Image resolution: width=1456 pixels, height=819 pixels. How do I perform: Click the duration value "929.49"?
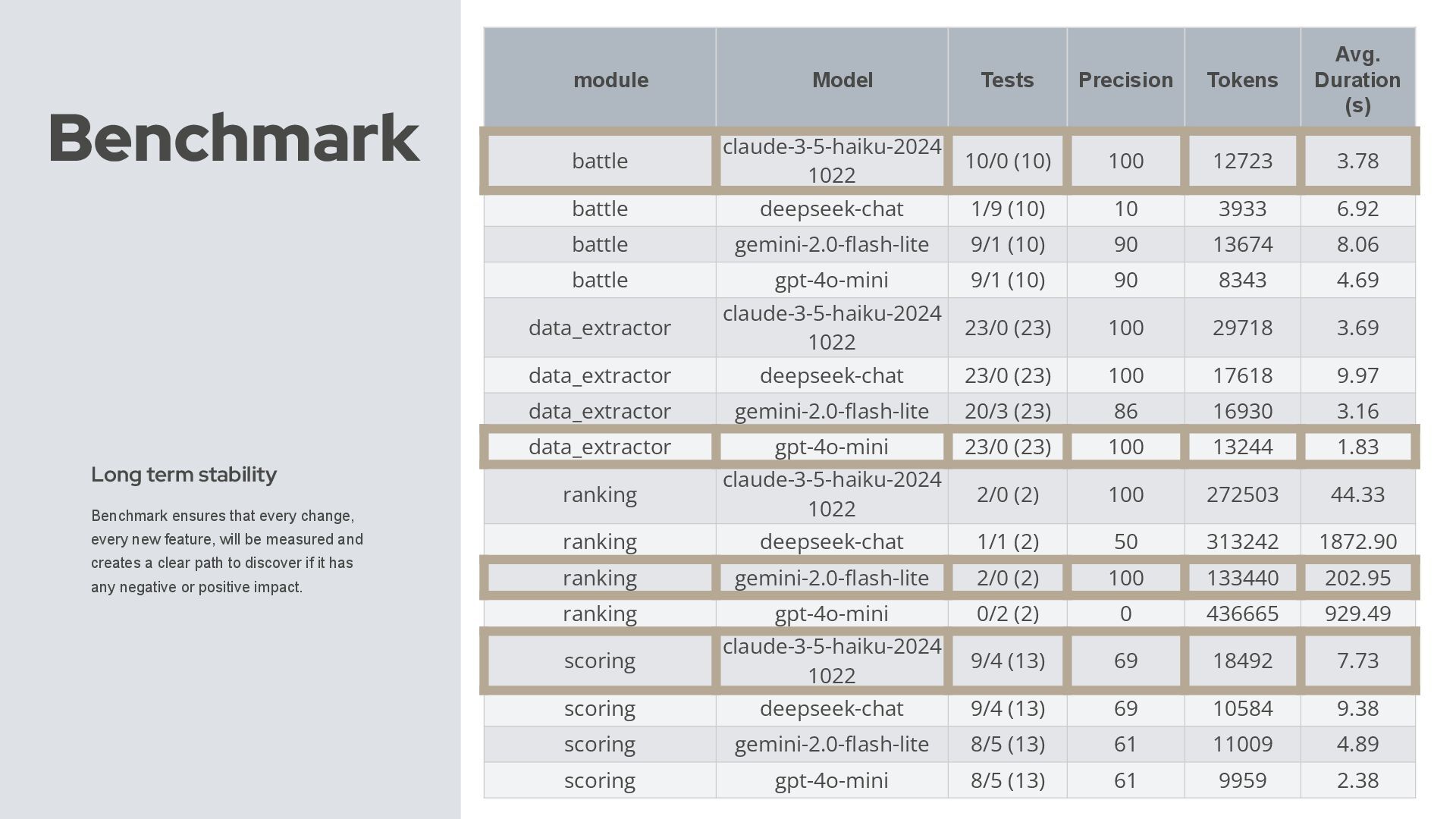(x=1357, y=613)
